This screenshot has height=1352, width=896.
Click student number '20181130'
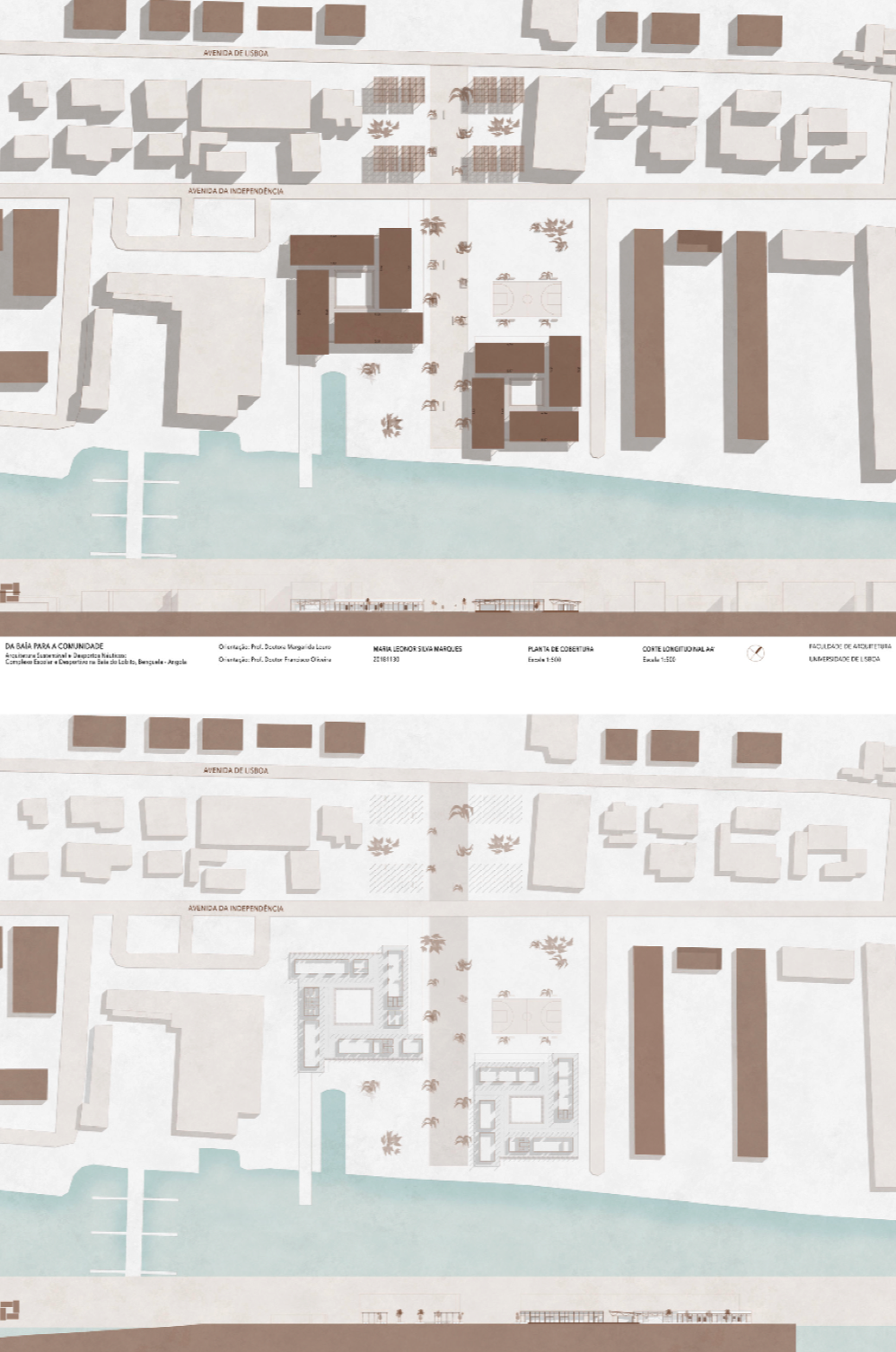coord(384,660)
